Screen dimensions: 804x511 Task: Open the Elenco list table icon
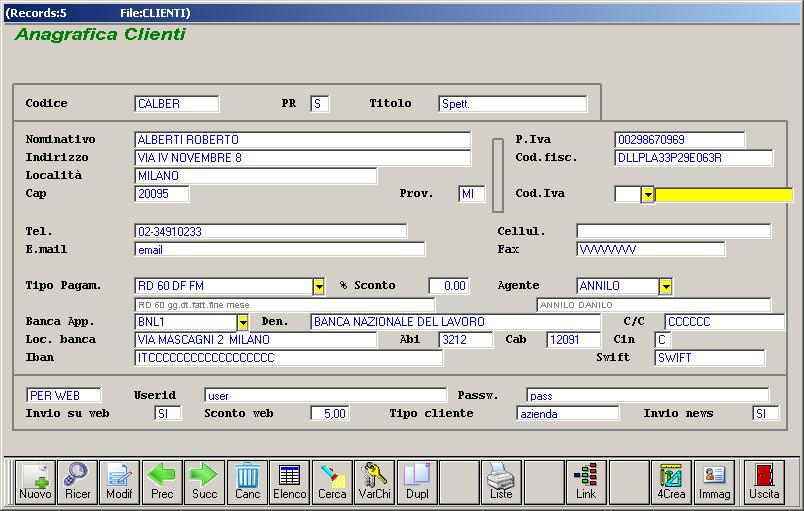(x=289, y=482)
